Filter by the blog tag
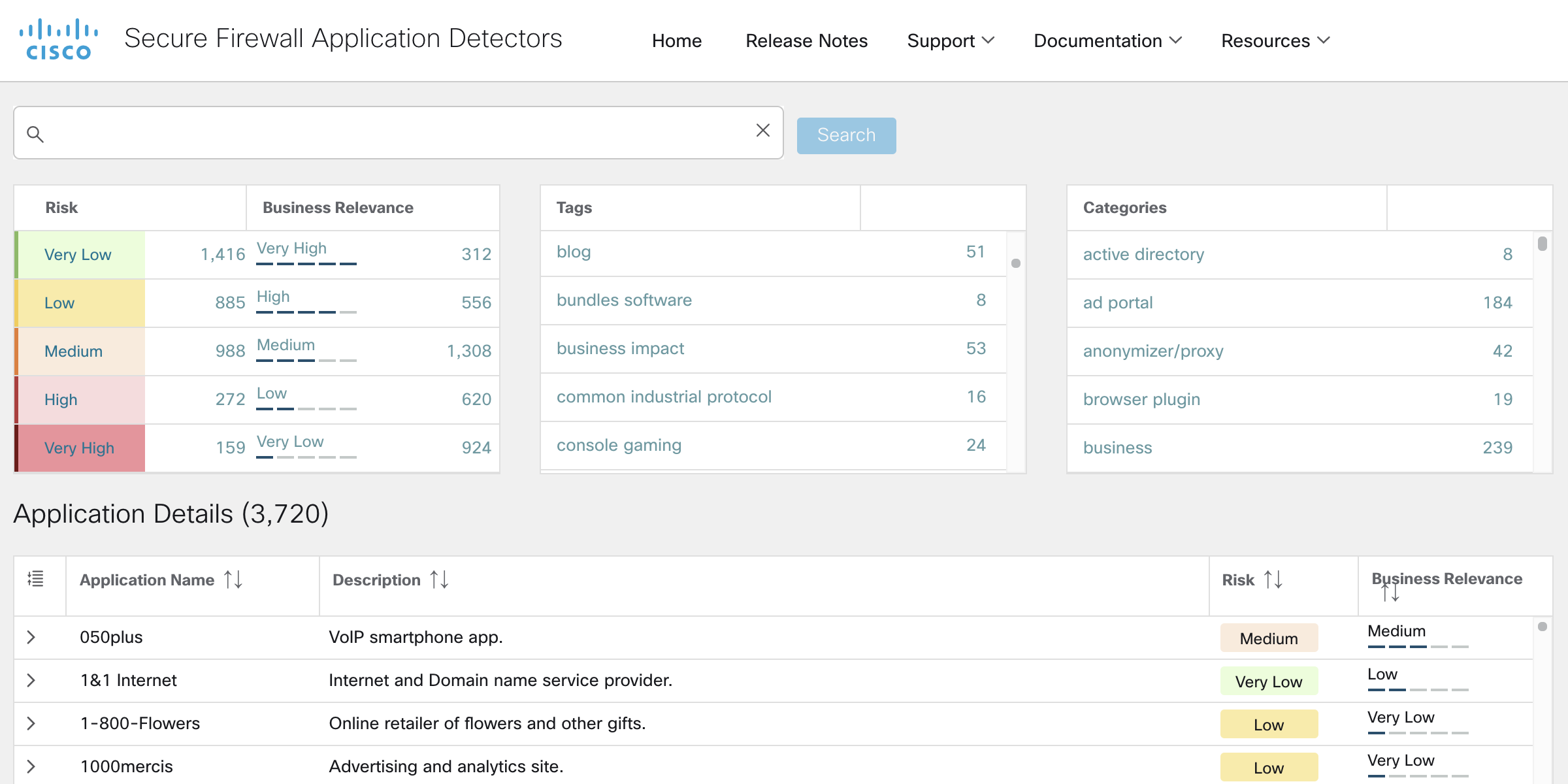1568x784 pixels. point(573,252)
